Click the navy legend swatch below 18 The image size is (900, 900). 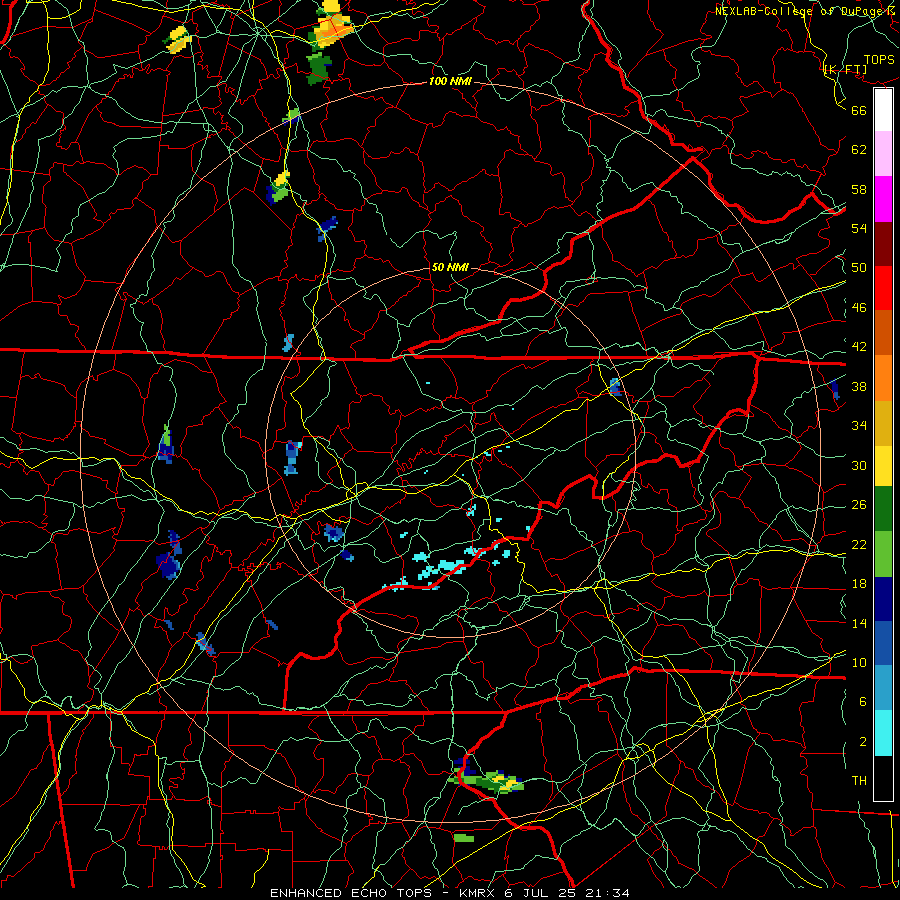pyautogui.click(x=883, y=599)
